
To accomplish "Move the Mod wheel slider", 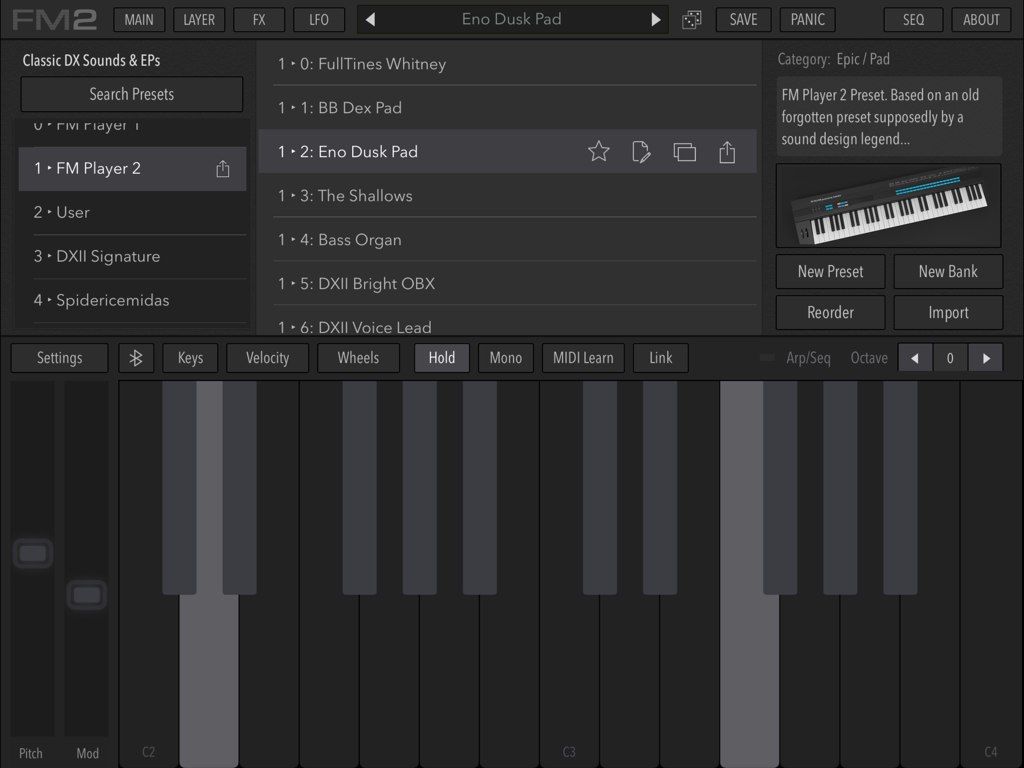I will [87, 594].
